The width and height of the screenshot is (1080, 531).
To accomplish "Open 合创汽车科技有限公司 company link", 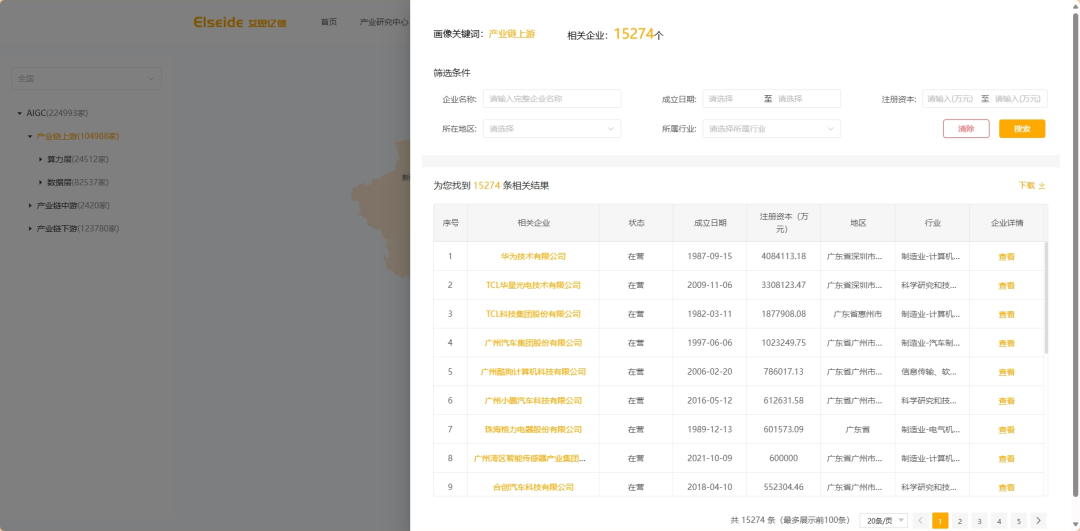I will pos(533,488).
